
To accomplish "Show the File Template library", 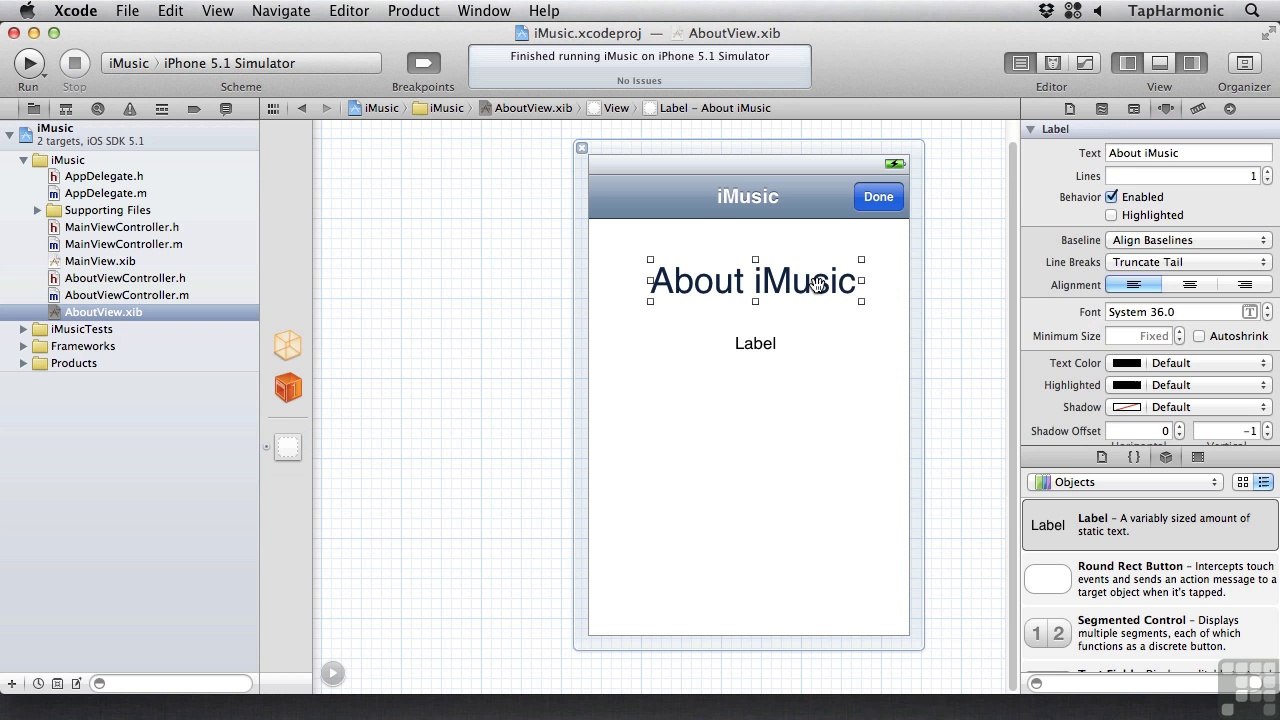I will tap(1102, 457).
